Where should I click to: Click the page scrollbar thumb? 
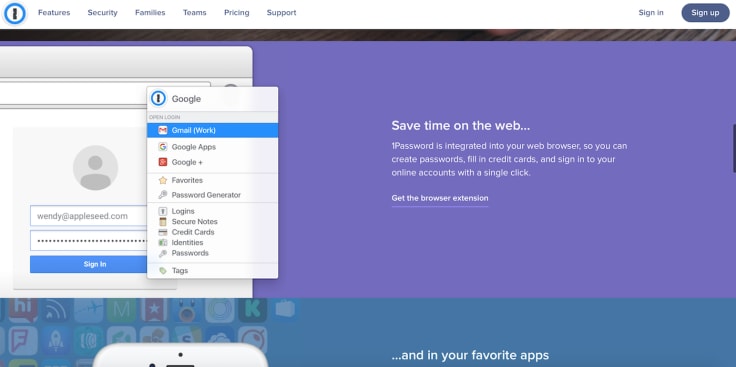[734, 148]
